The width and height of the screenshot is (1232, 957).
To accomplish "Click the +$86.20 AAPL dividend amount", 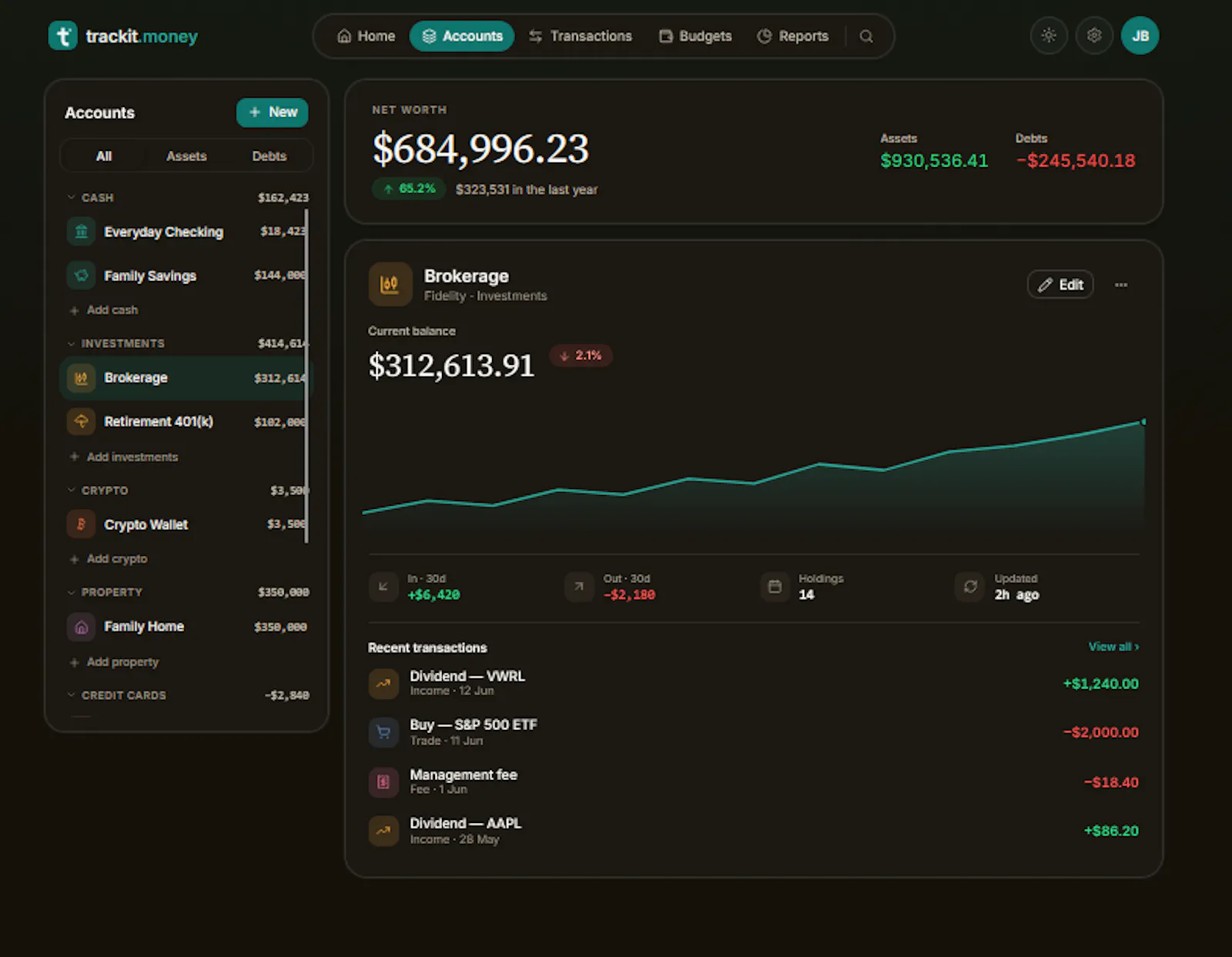I will [1111, 831].
